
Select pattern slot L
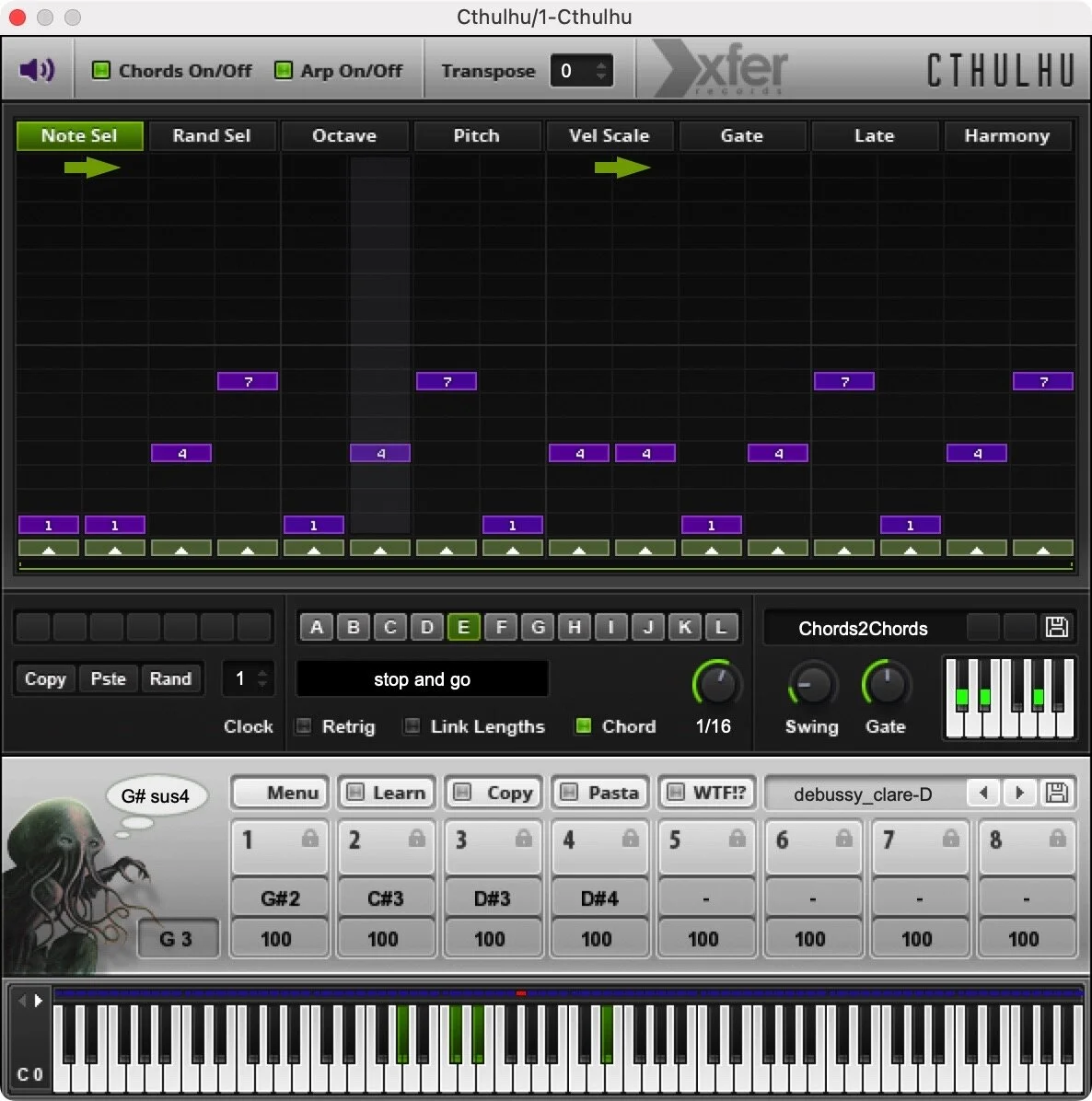click(x=721, y=627)
